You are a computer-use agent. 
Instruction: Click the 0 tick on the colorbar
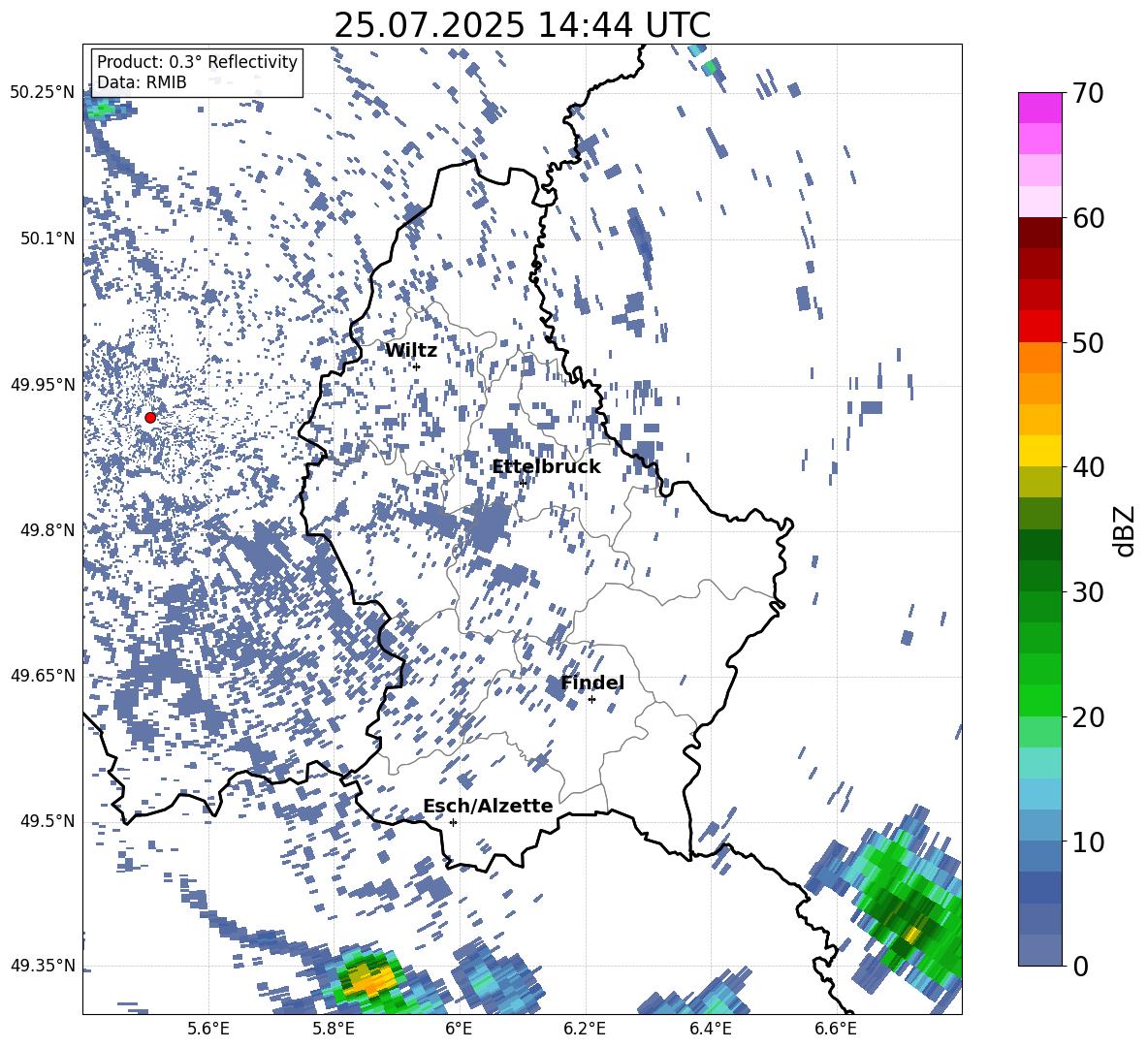pyautogui.click(x=1080, y=966)
